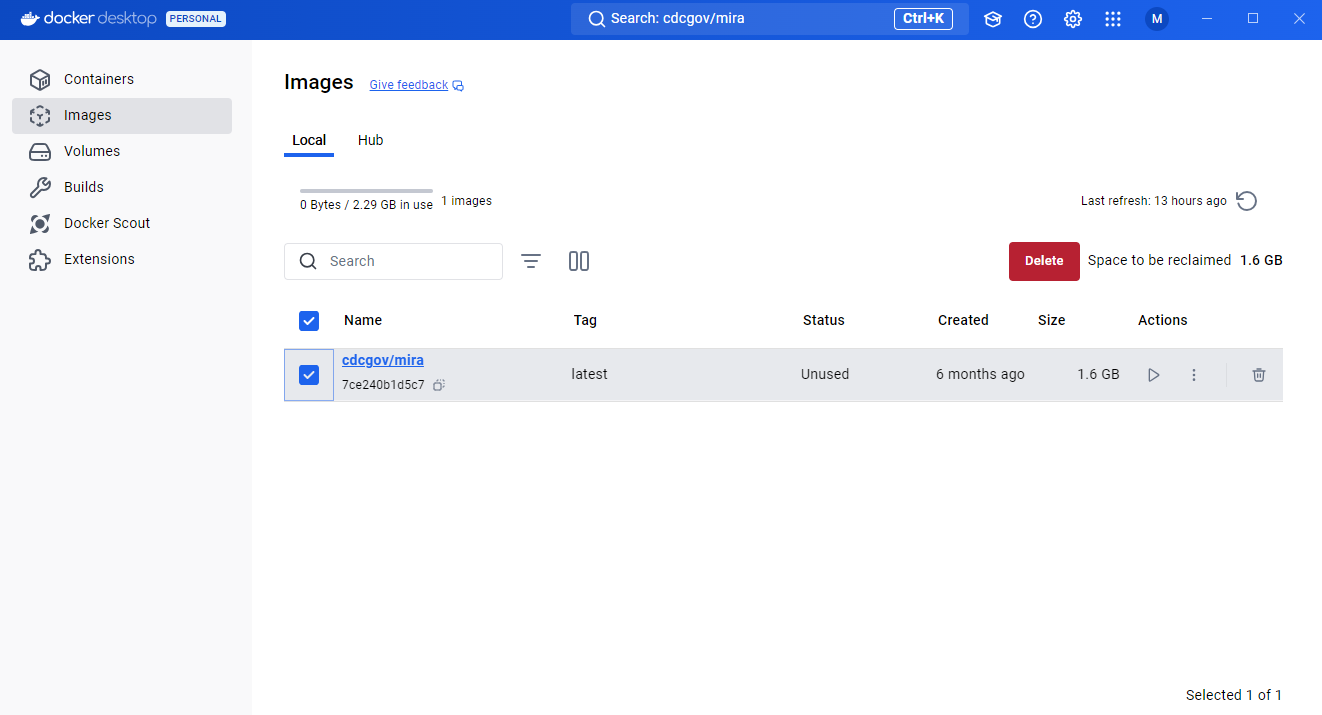Click the Extensions puzzle icon
The image size is (1322, 715).
pos(40,259)
